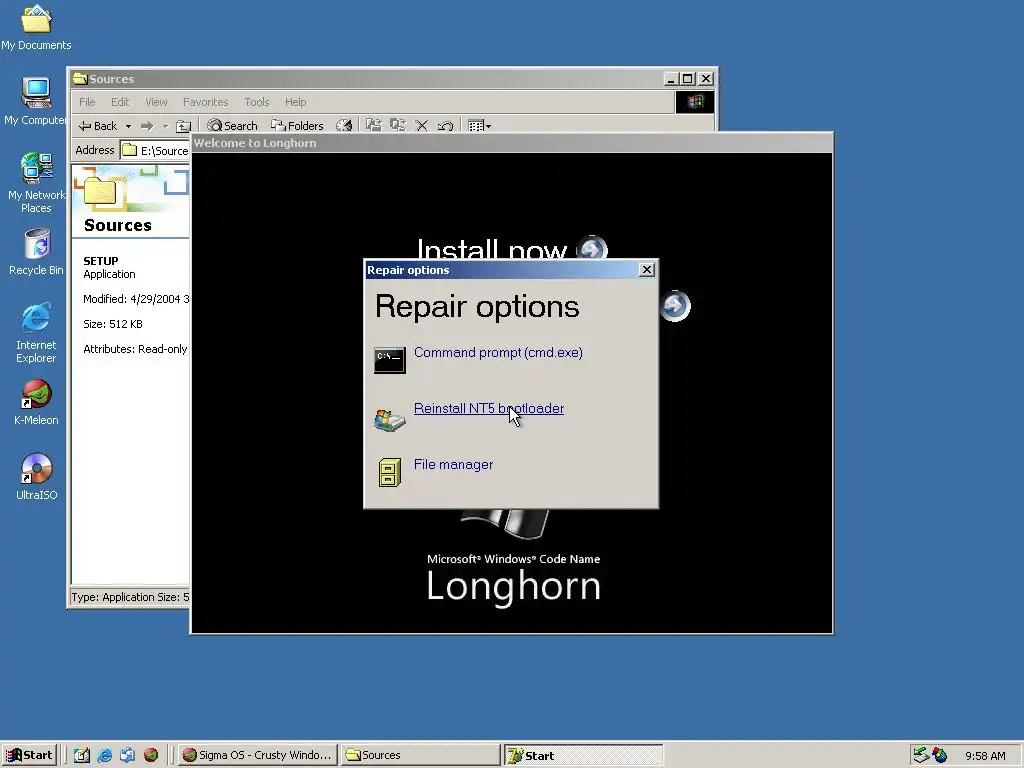Click Show Desktop quick launch icon

point(82,755)
